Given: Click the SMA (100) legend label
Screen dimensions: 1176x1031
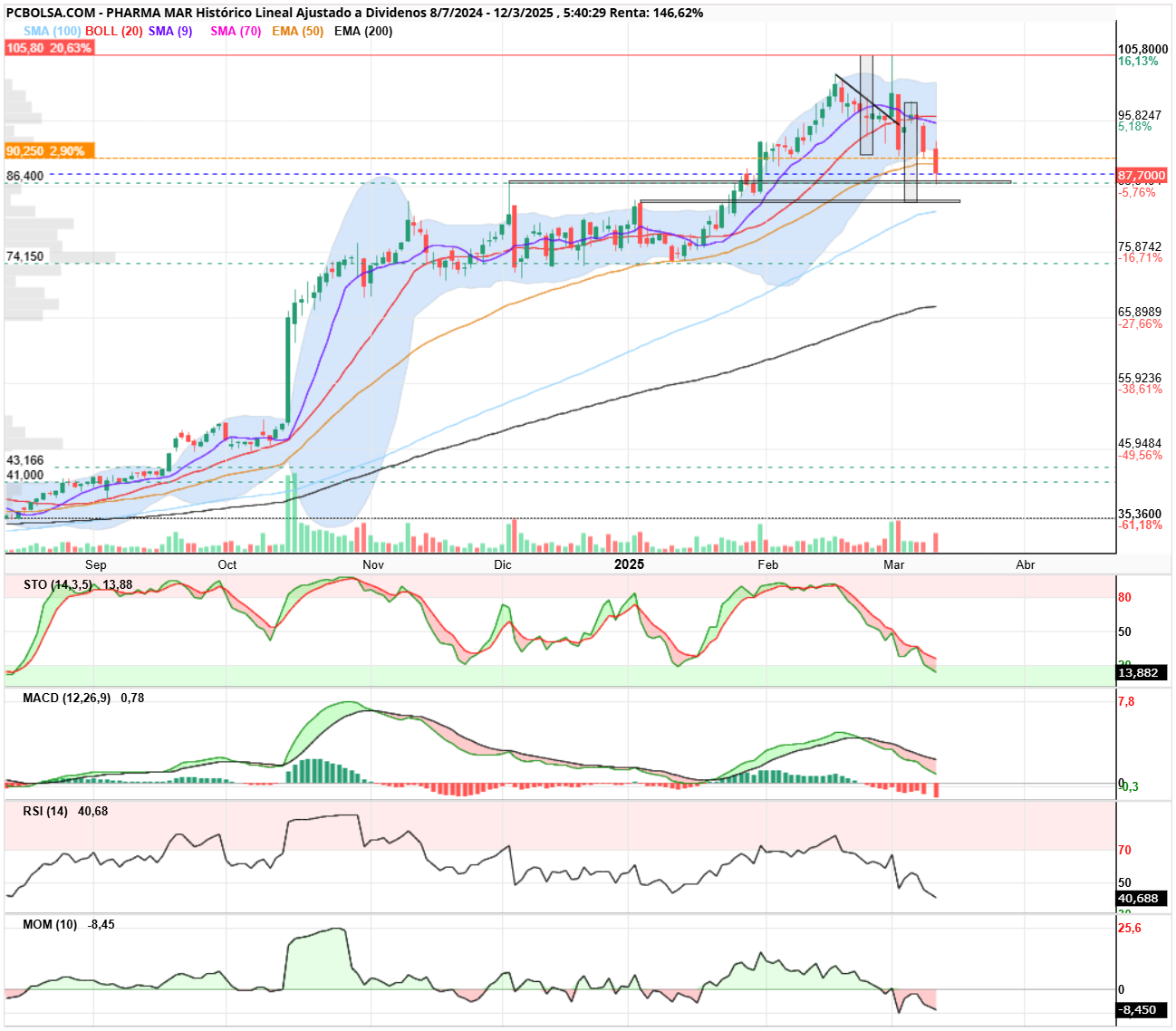Looking at the screenshot, I should point(52,31).
